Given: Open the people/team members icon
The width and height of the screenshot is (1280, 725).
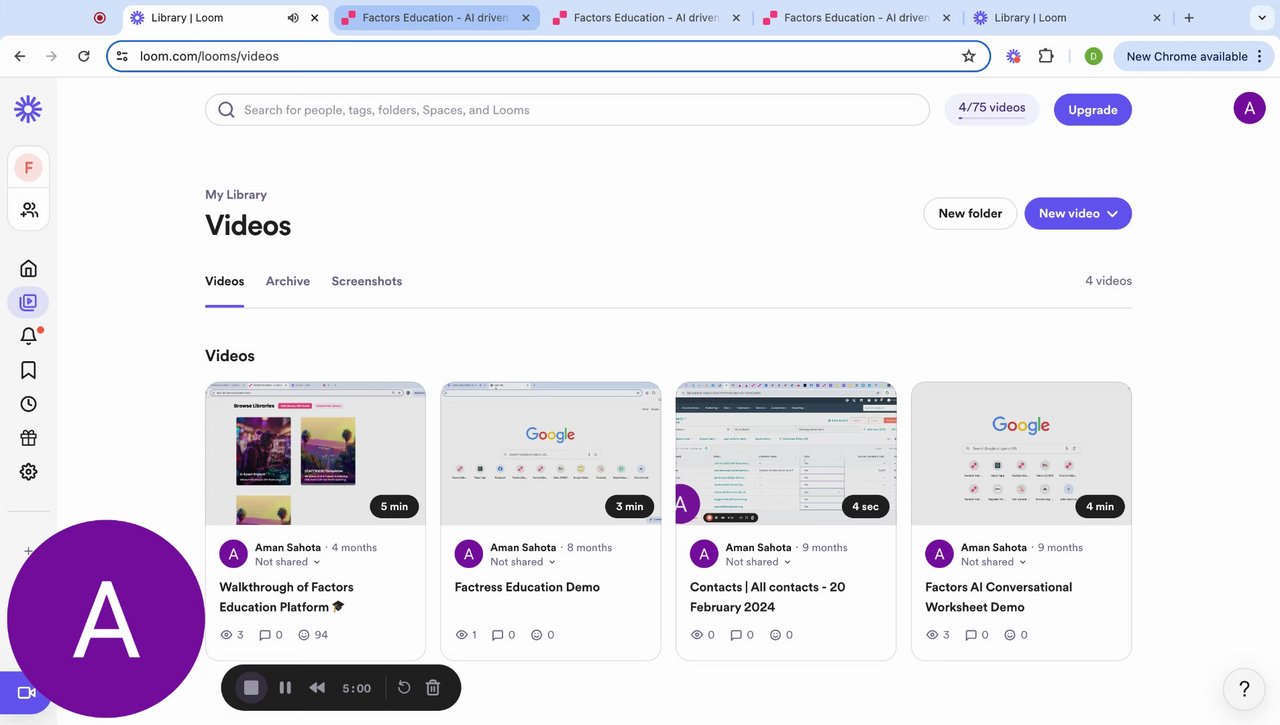Looking at the screenshot, I should pyautogui.click(x=29, y=210).
